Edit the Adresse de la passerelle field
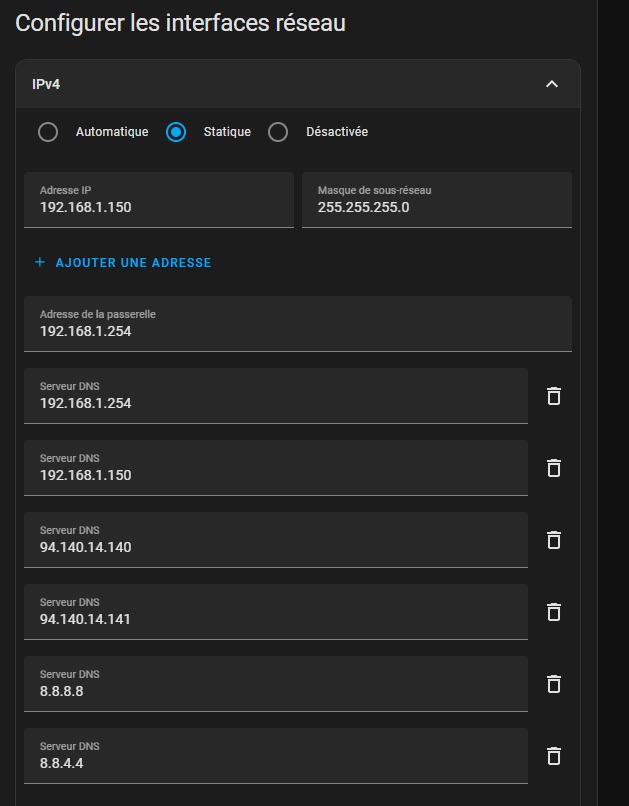629x806 pixels. (298, 324)
